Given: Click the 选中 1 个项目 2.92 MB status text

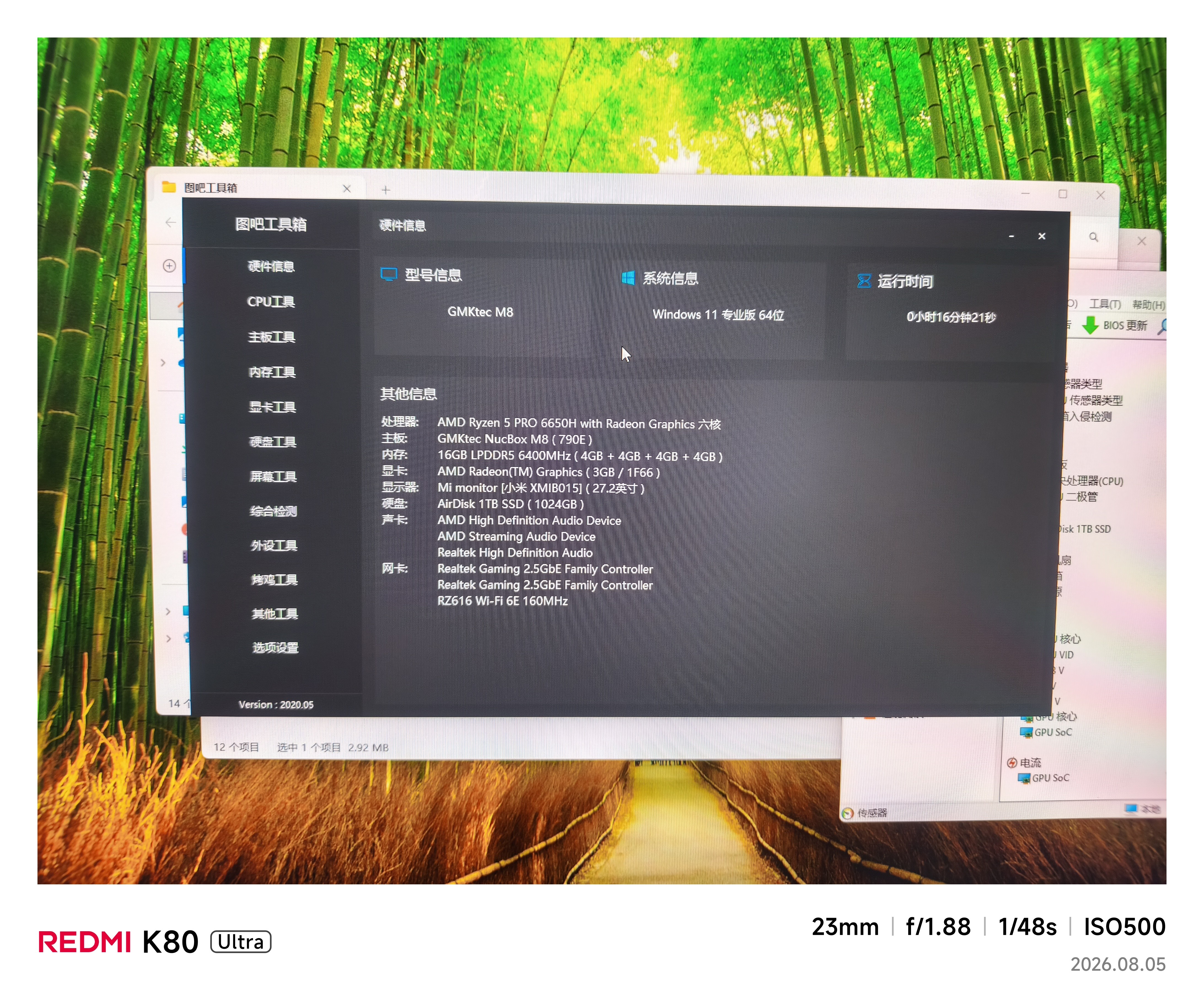Looking at the screenshot, I should pyautogui.click(x=332, y=747).
